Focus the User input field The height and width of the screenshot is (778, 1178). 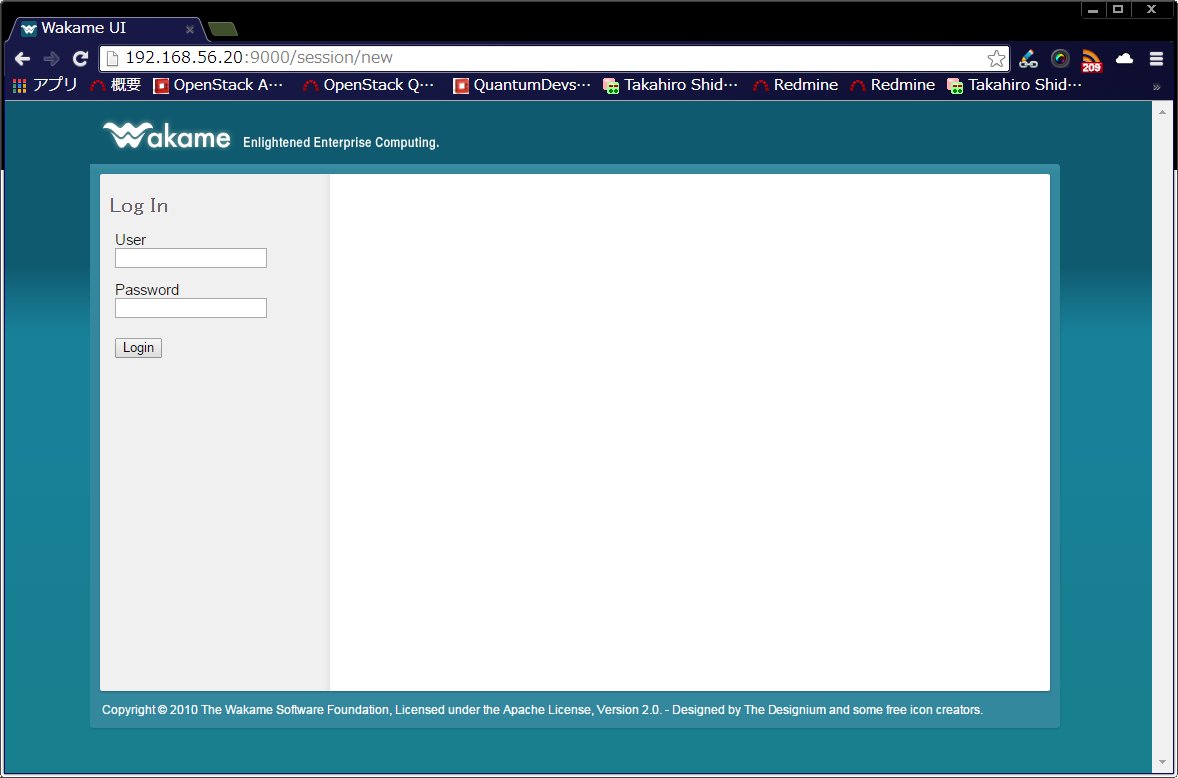(x=191, y=258)
